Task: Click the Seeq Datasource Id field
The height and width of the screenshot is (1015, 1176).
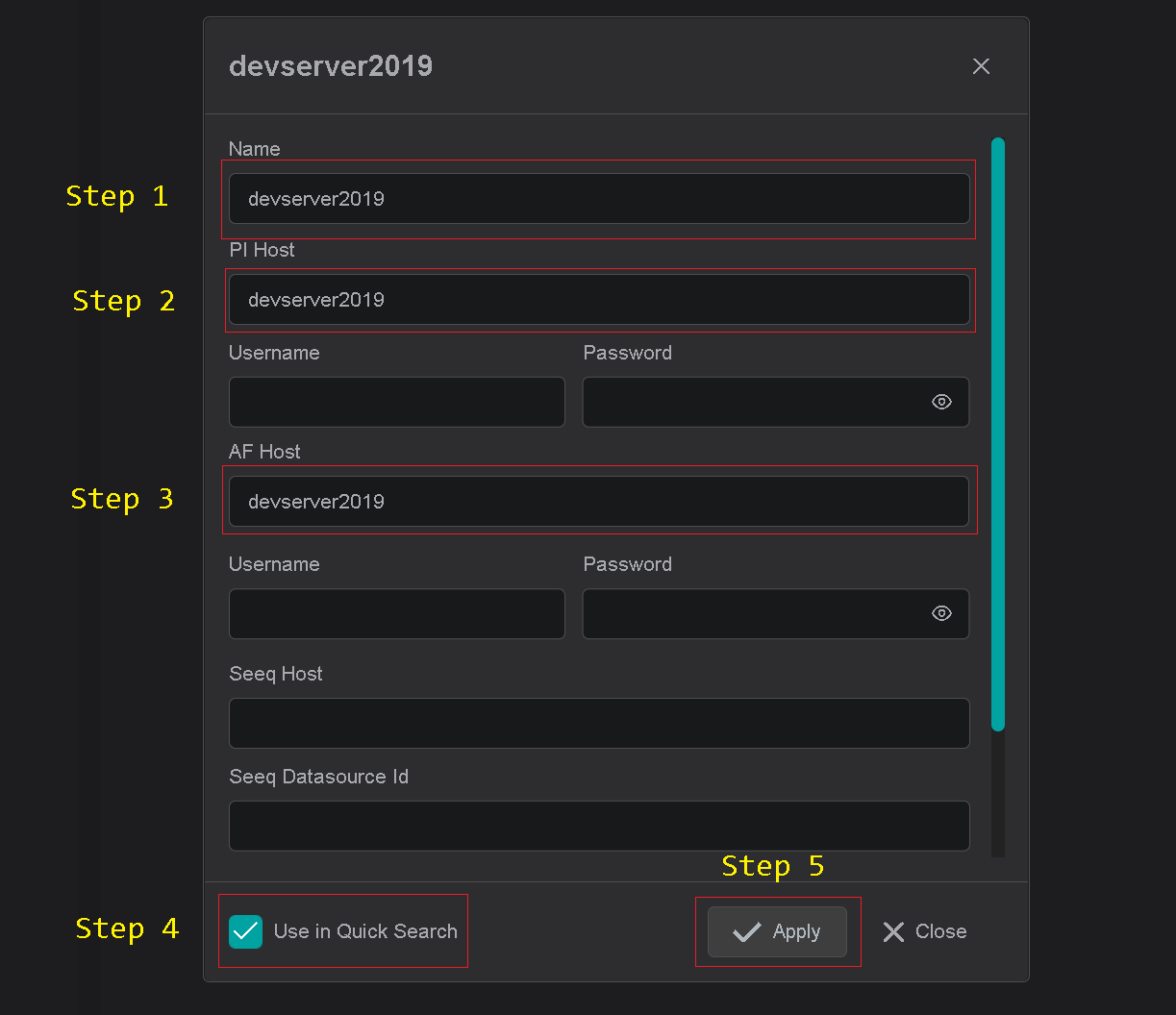Action: 599,826
